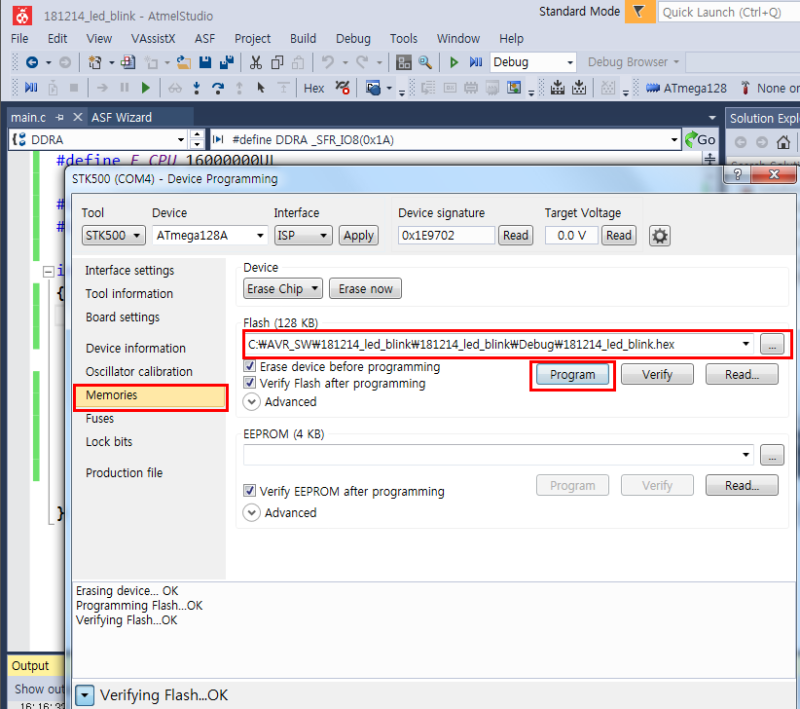The height and width of the screenshot is (709, 800).
Task: Click the Save All icon
Action: [226, 62]
